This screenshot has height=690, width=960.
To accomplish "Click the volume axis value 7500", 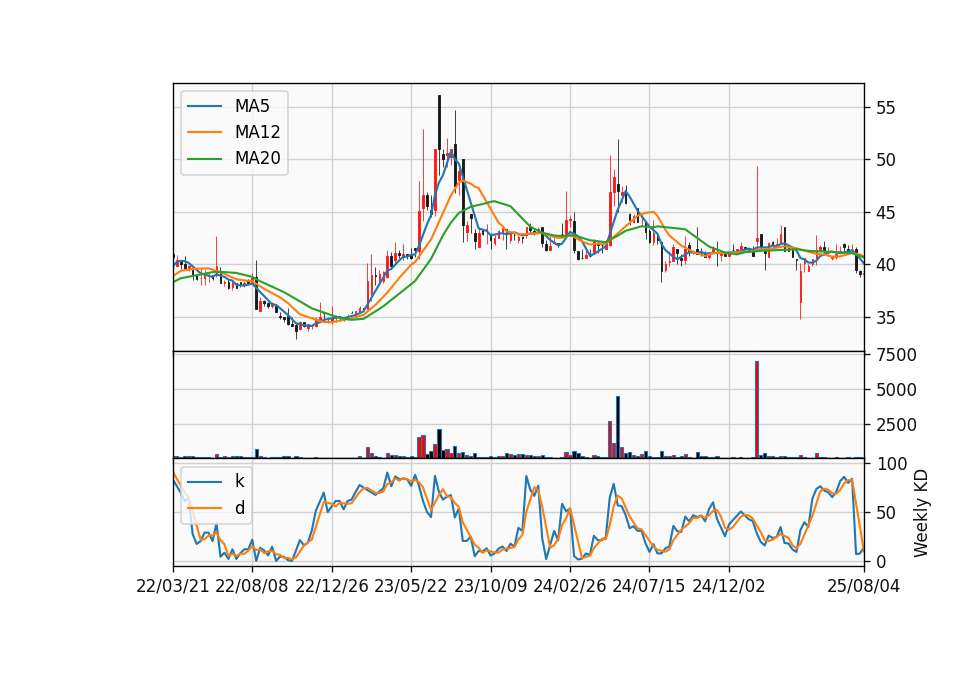I will (896, 355).
